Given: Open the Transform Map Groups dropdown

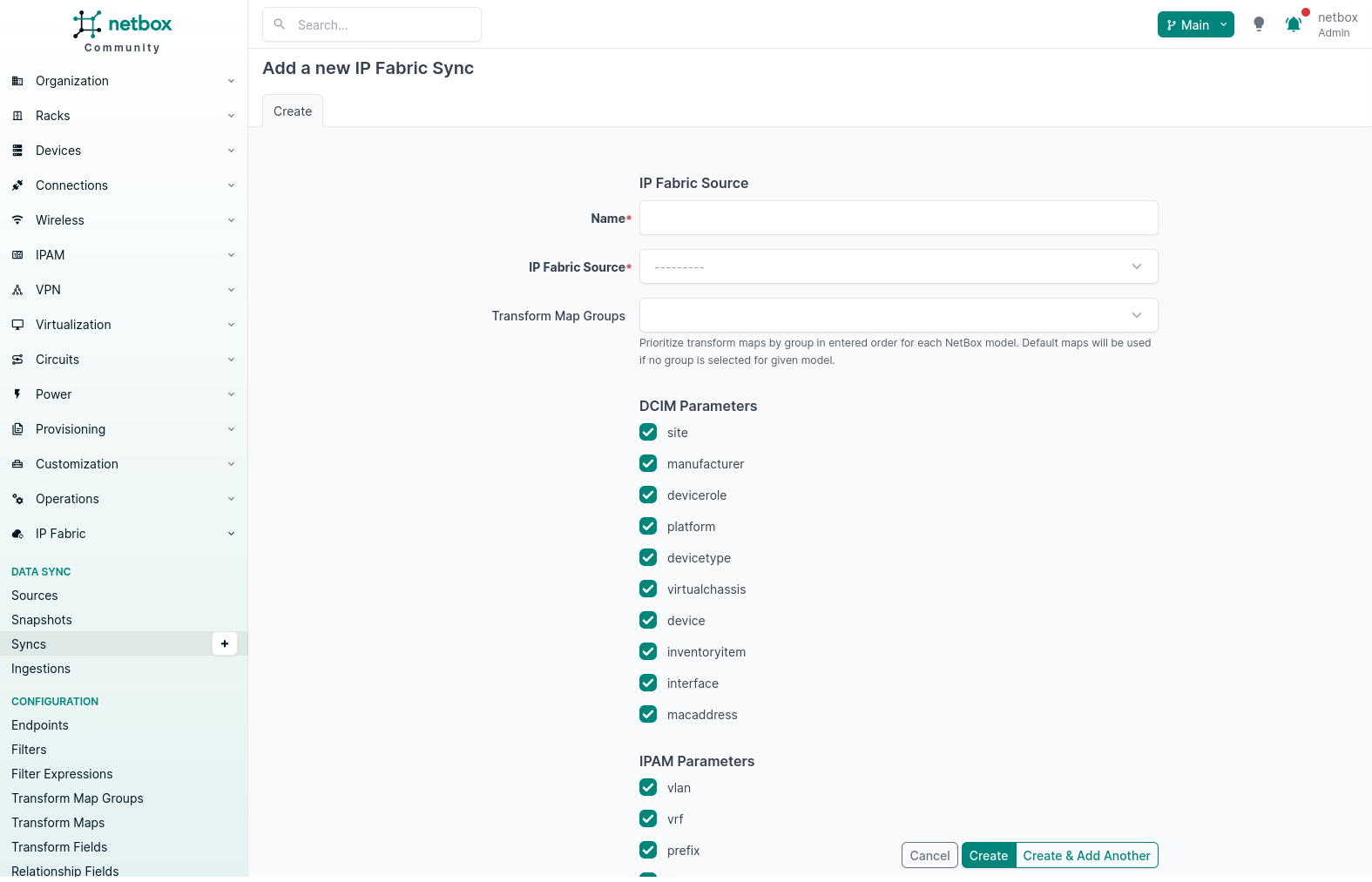Looking at the screenshot, I should tap(898, 315).
